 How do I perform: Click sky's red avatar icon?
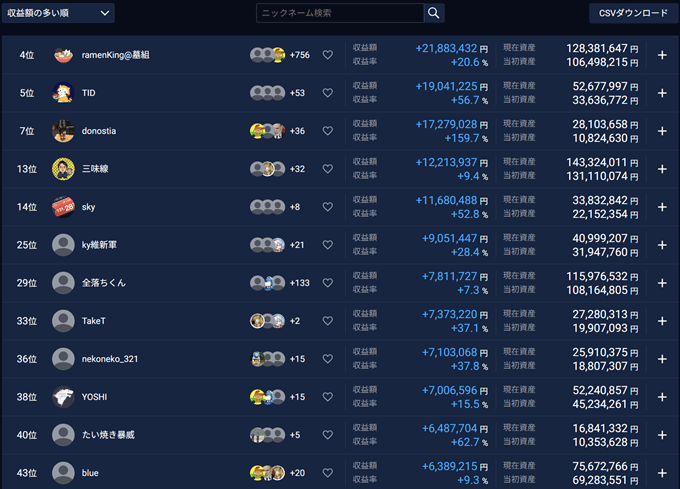click(x=64, y=207)
